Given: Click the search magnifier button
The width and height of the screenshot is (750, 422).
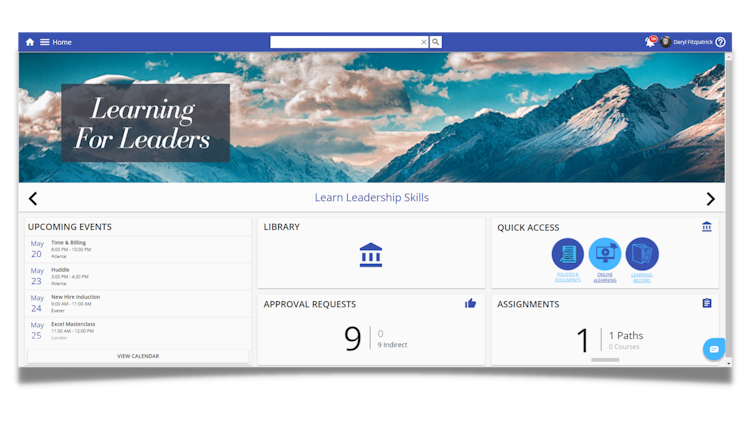Looking at the screenshot, I should (435, 42).
